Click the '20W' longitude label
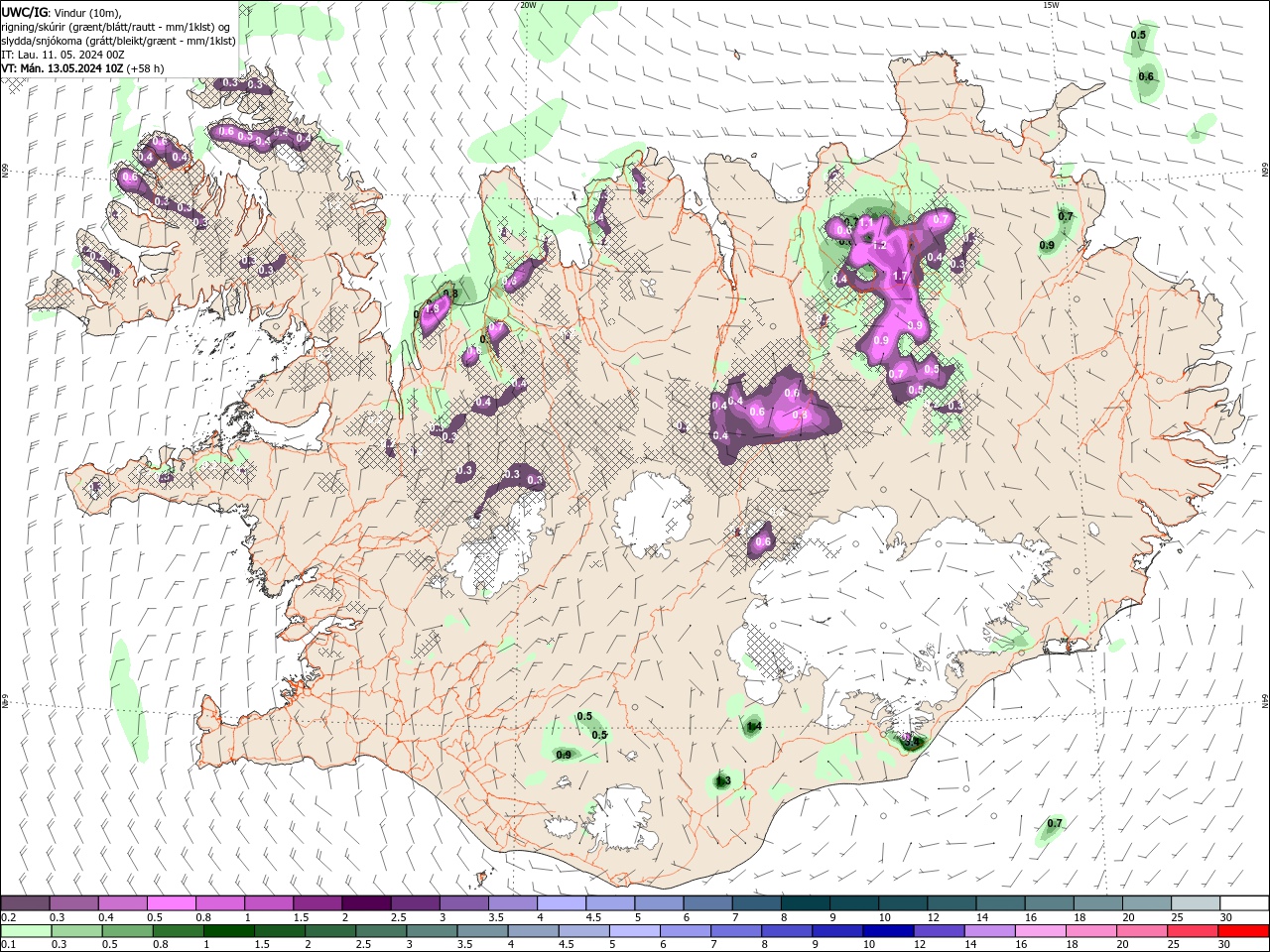Viewport: 1270px width, 952px height. click(x=528, y=5)
